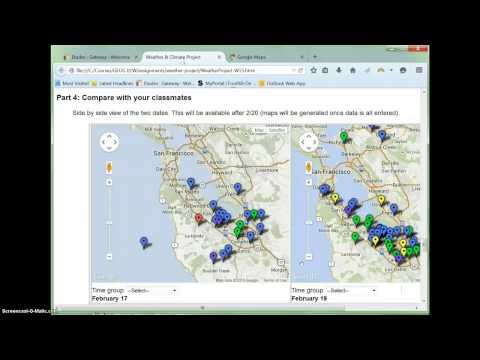Click the zoom slider handle on left map

click(x=109, y=223)
